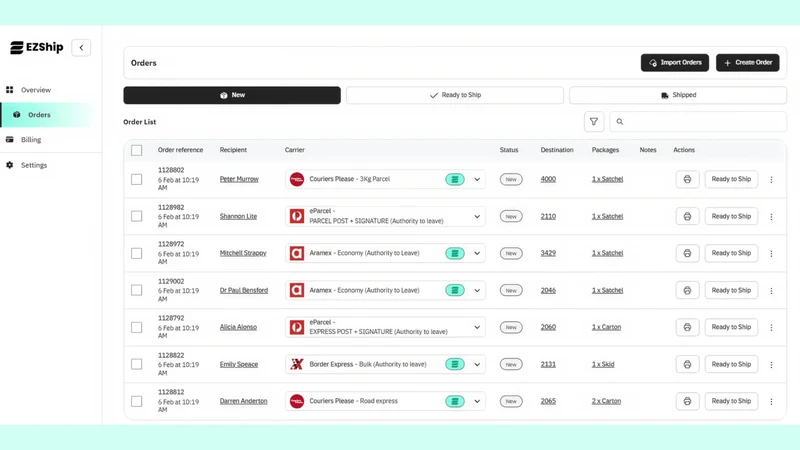Screen dimensions: 800x450
Task: Click the green rule badge on order 1128802
Action: [455, 180]
